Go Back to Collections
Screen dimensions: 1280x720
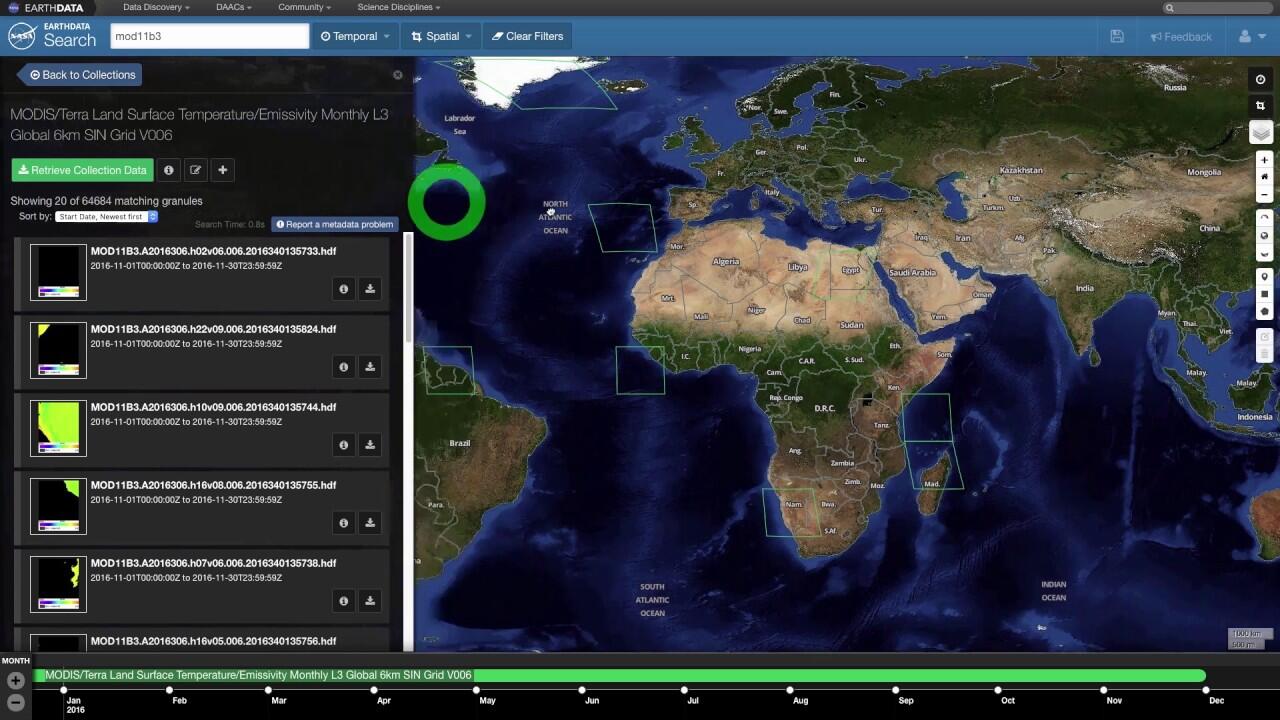[x=82, y=75]
